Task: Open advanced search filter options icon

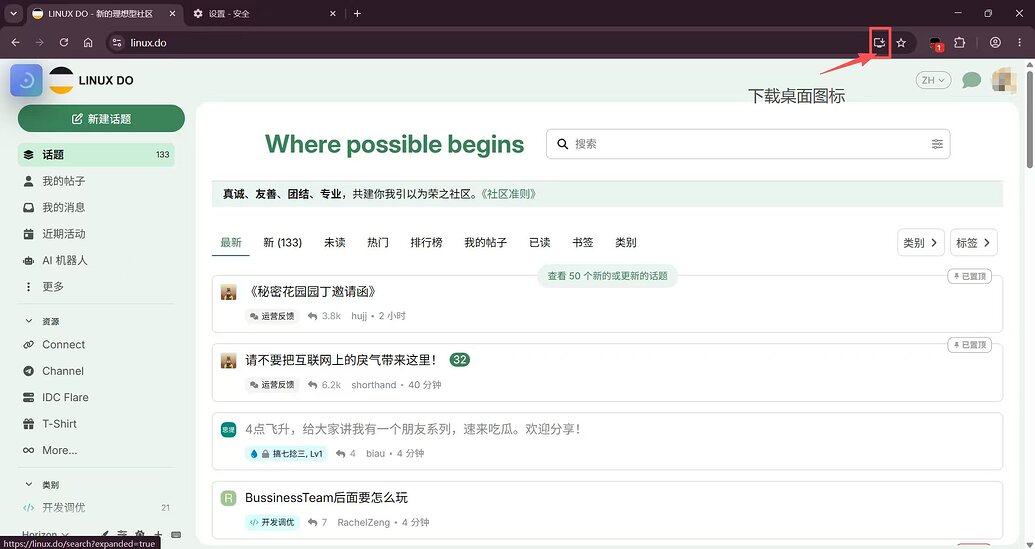Action: click(x=937, y=144)
